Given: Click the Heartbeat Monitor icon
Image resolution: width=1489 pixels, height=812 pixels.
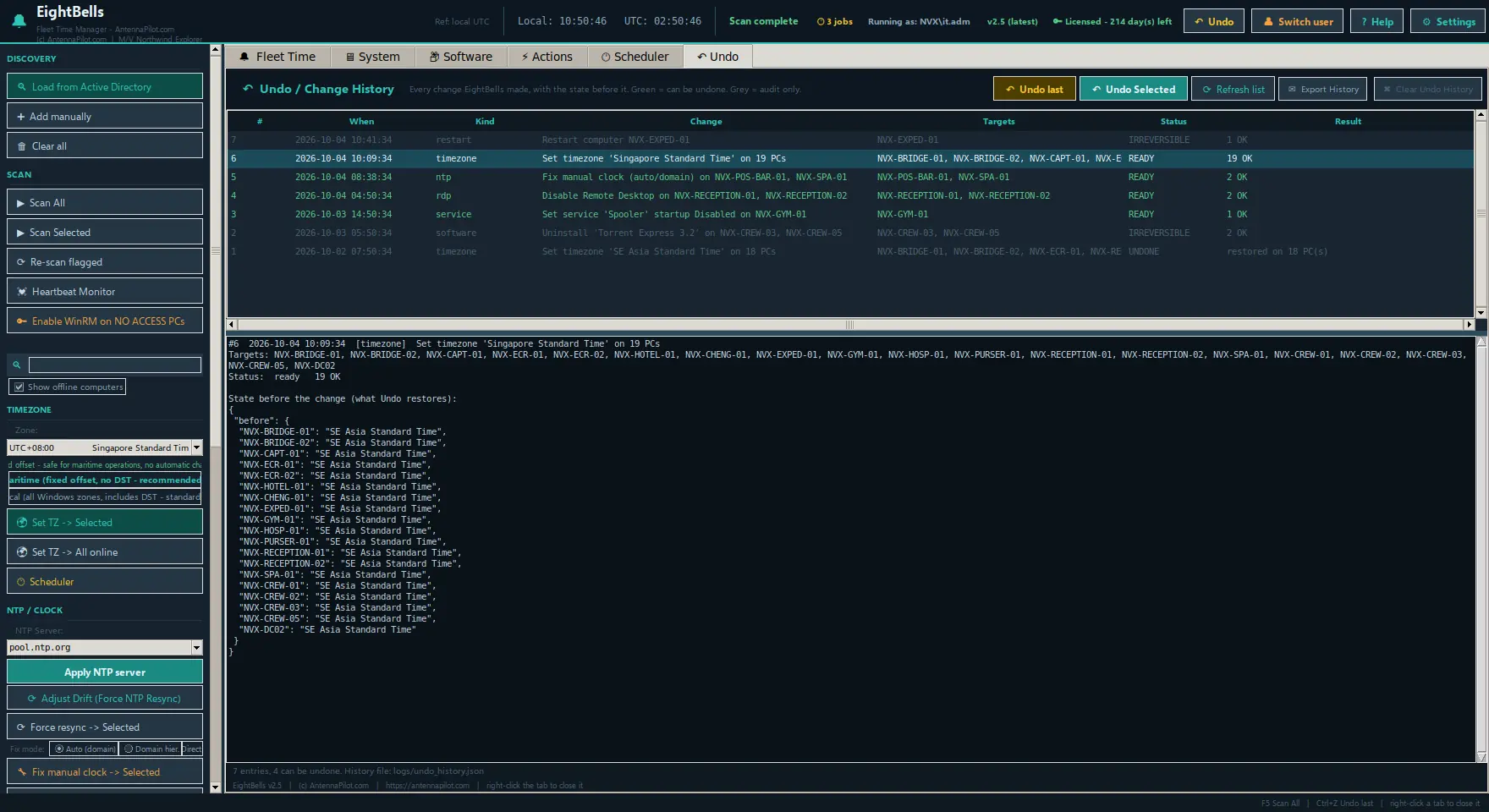Looking at the screenshot, I should (22, 292).
